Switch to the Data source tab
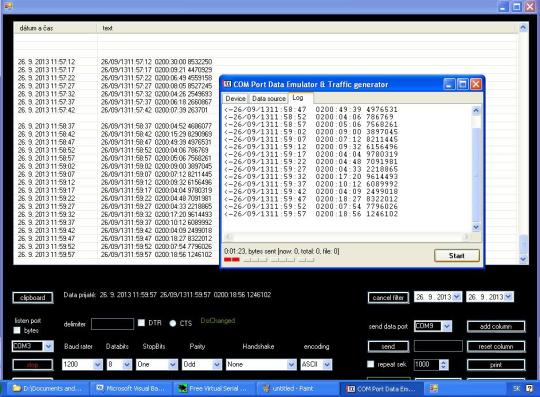Image resolution: width=540 pixels, height=397 pixels. 269,98
